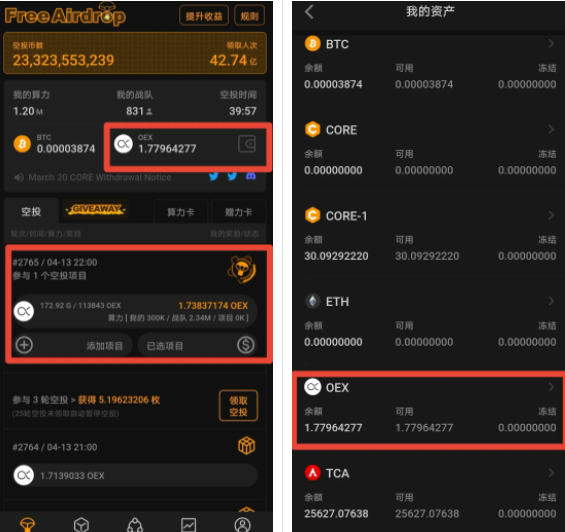This screenshot has width=565, height=532.
Task: Click the plus icon to add project
Action: pyautogui.click(x=24, y=345)
